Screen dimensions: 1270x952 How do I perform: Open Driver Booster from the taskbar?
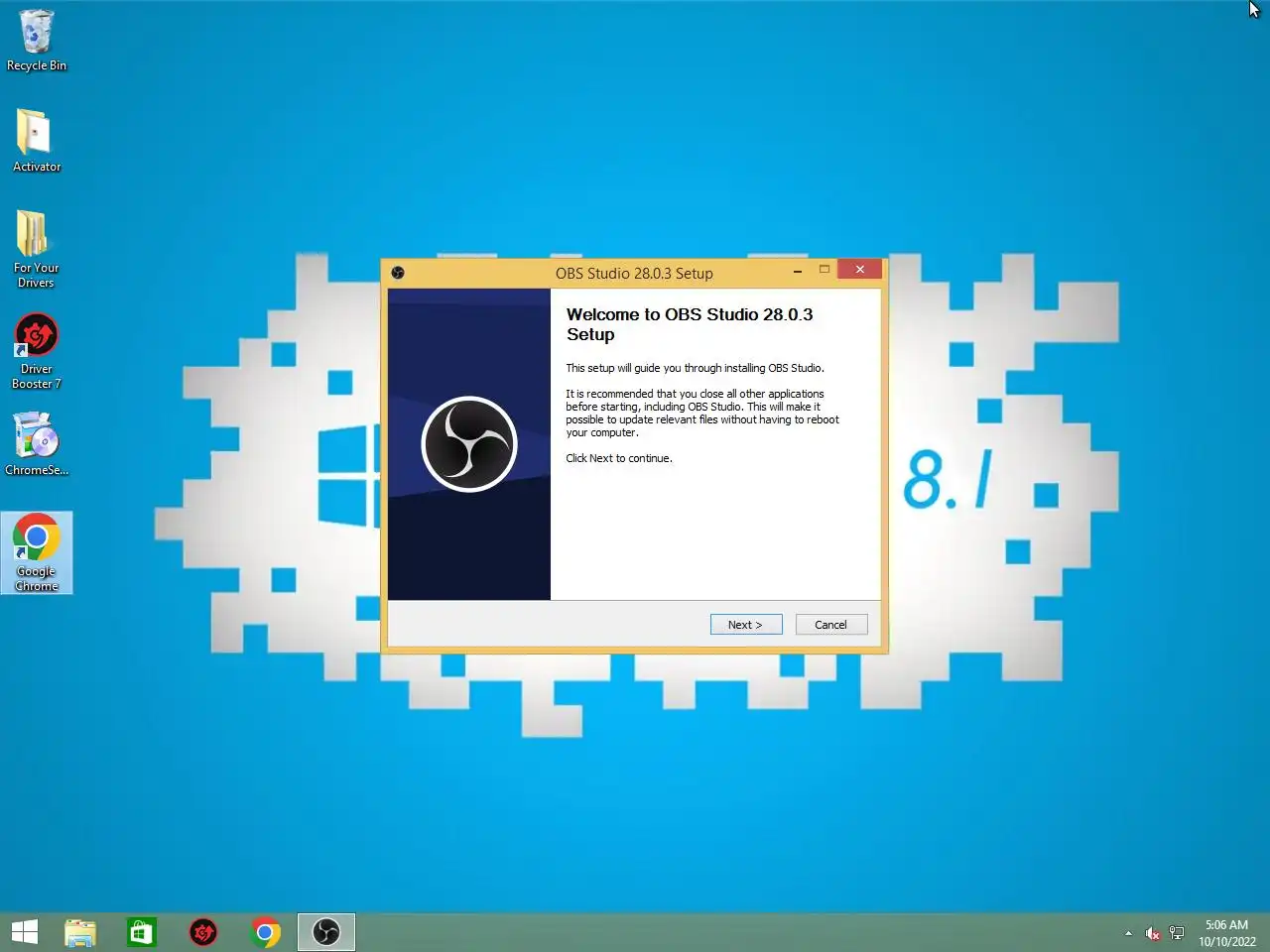tap(203, 932)
